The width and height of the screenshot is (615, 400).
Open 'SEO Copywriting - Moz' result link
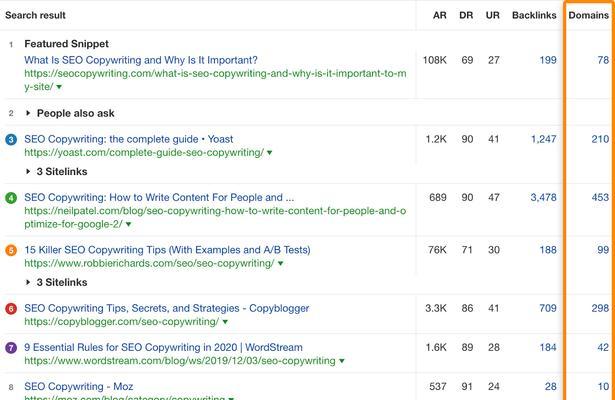click(x=78, y=387)
